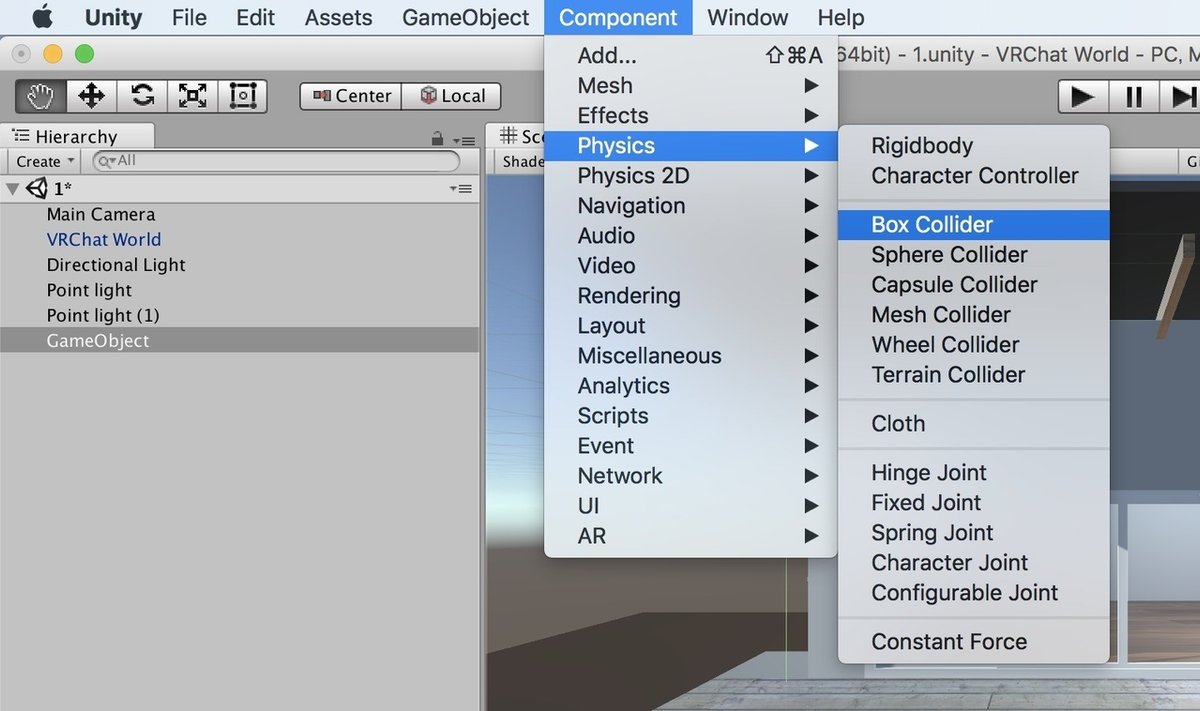Close the Component menu
This screenshot has width=1200, height=711.
pyautogui.click(x=618, y=17)
